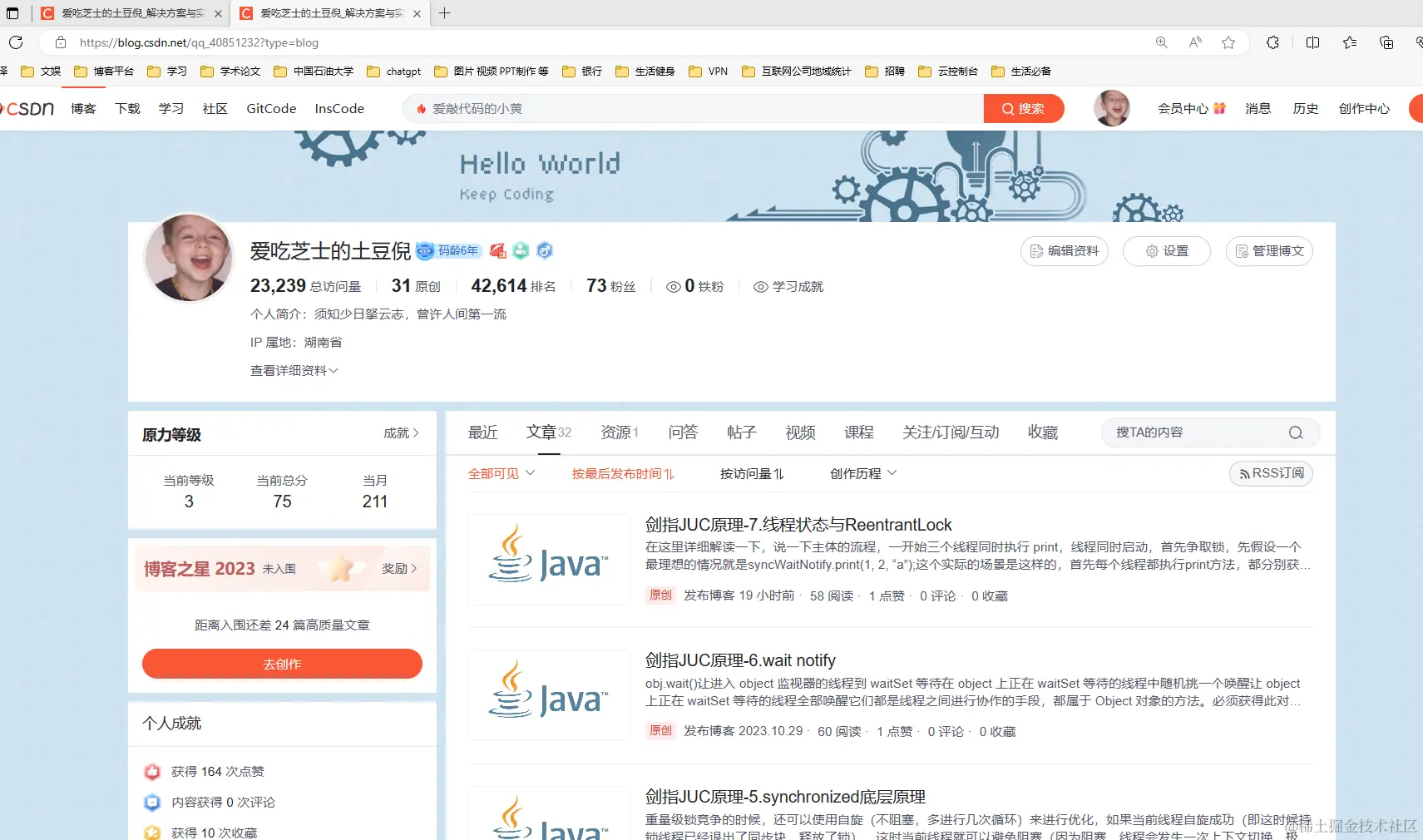Switch to the 文章 tab
This screenshot has height=840, width=1423.
549,432
